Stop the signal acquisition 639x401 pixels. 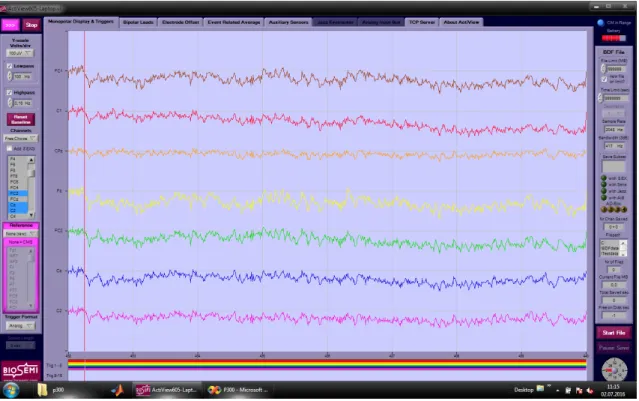click(31, 25)
